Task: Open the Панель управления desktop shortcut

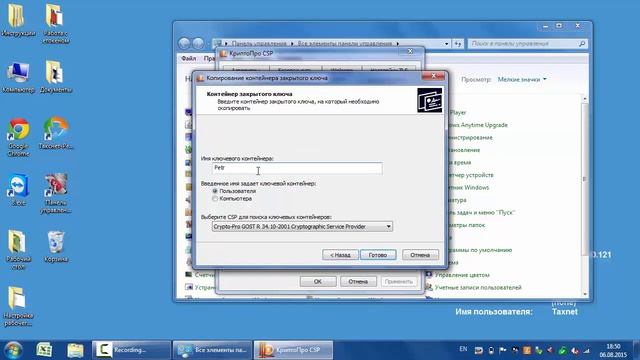Action: pos(56,193)
